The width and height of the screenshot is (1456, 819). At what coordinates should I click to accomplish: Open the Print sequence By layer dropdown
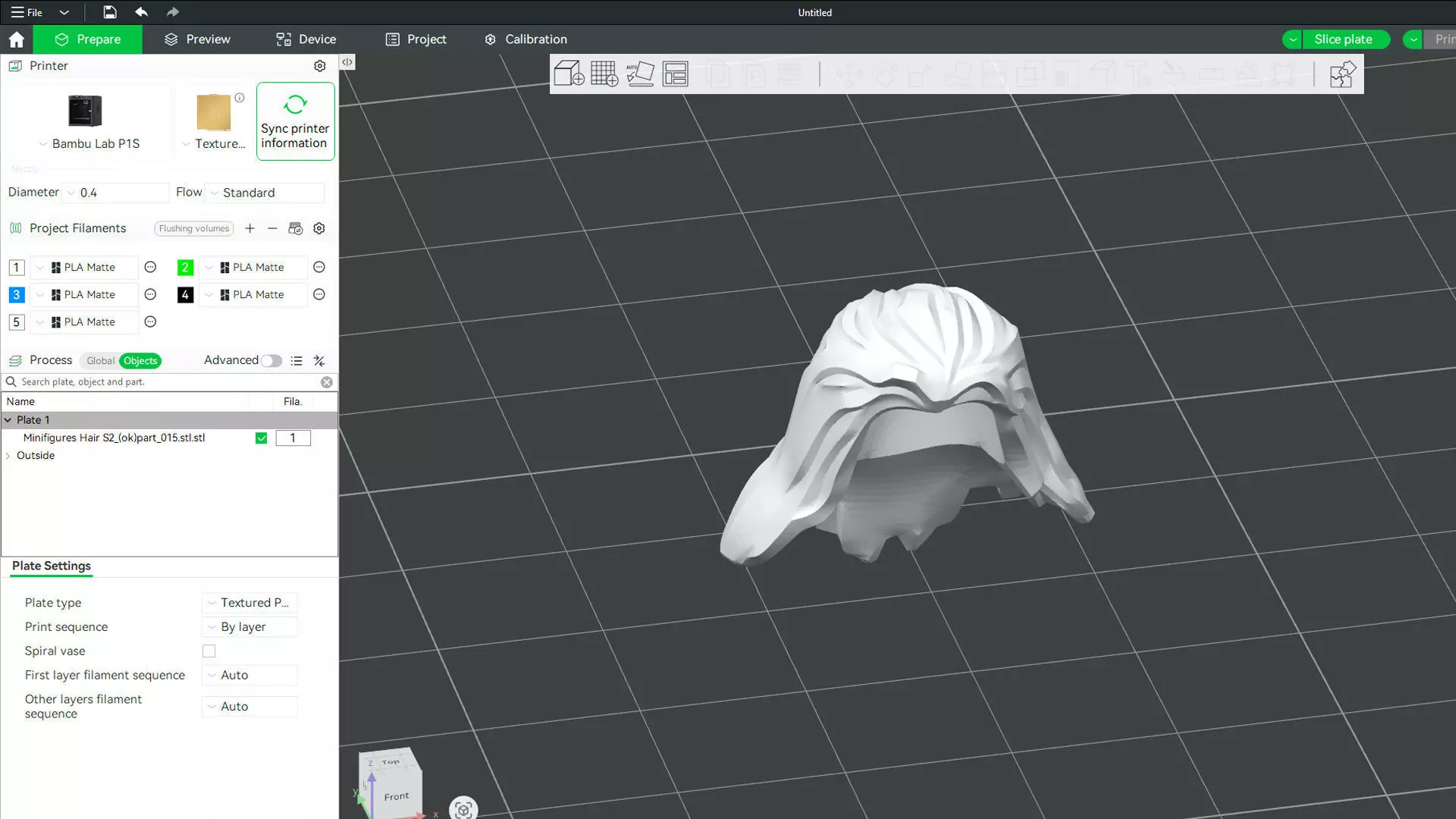(249, 627)
